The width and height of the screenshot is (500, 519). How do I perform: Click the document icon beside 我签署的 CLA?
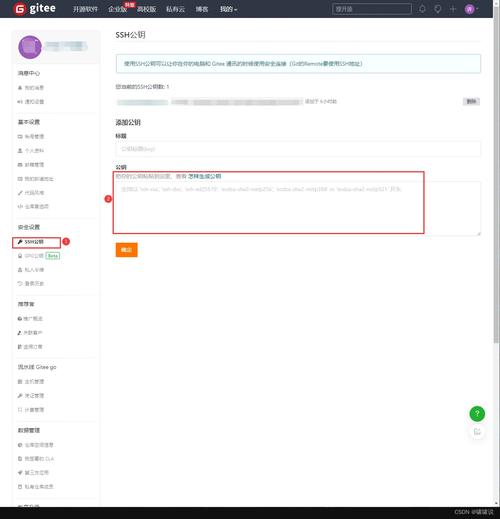(20, 459)
